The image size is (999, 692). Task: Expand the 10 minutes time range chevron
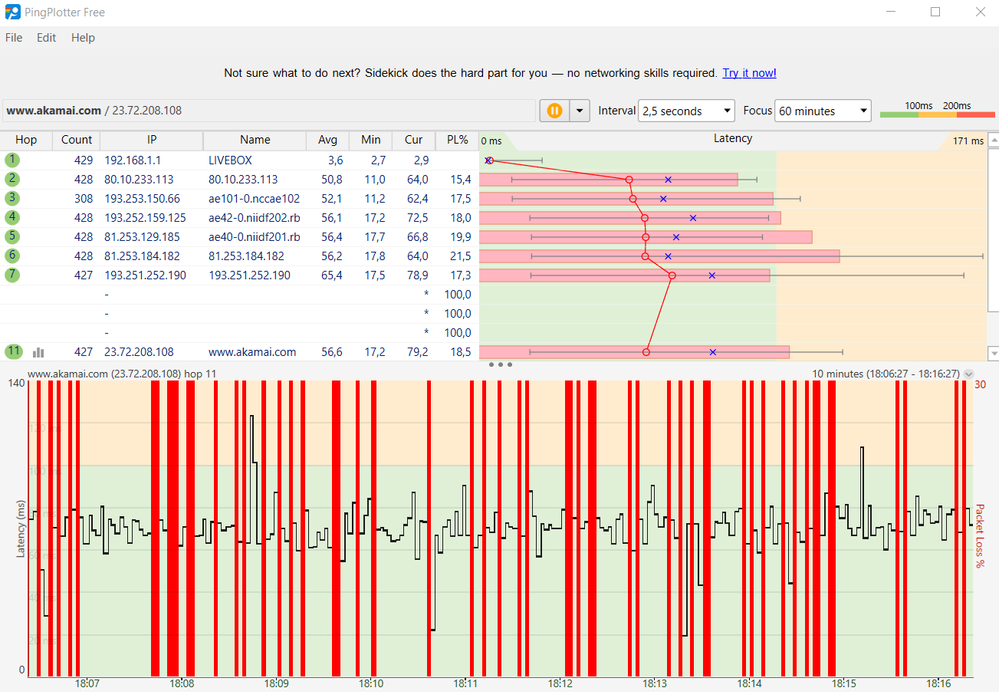pyautogui.click(x=968, y=374)
